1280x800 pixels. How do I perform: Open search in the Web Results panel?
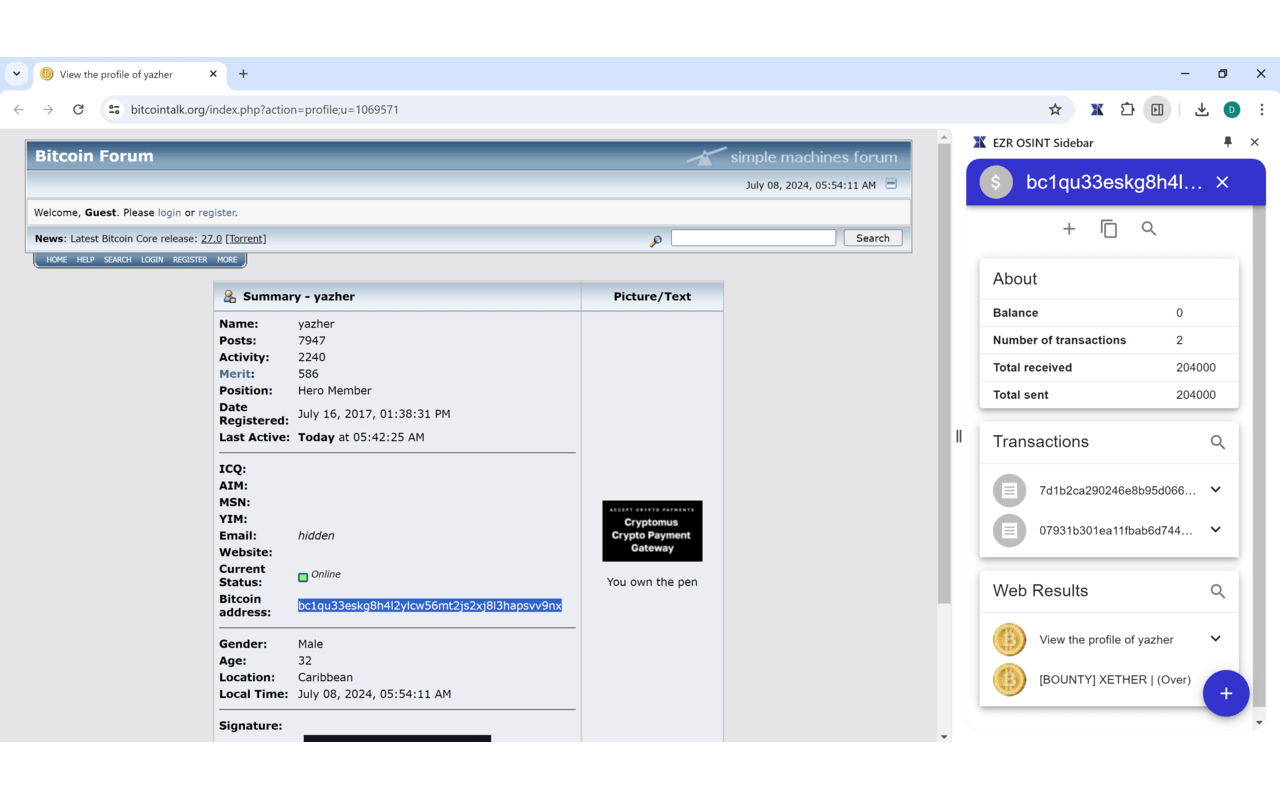(1217, 591)
